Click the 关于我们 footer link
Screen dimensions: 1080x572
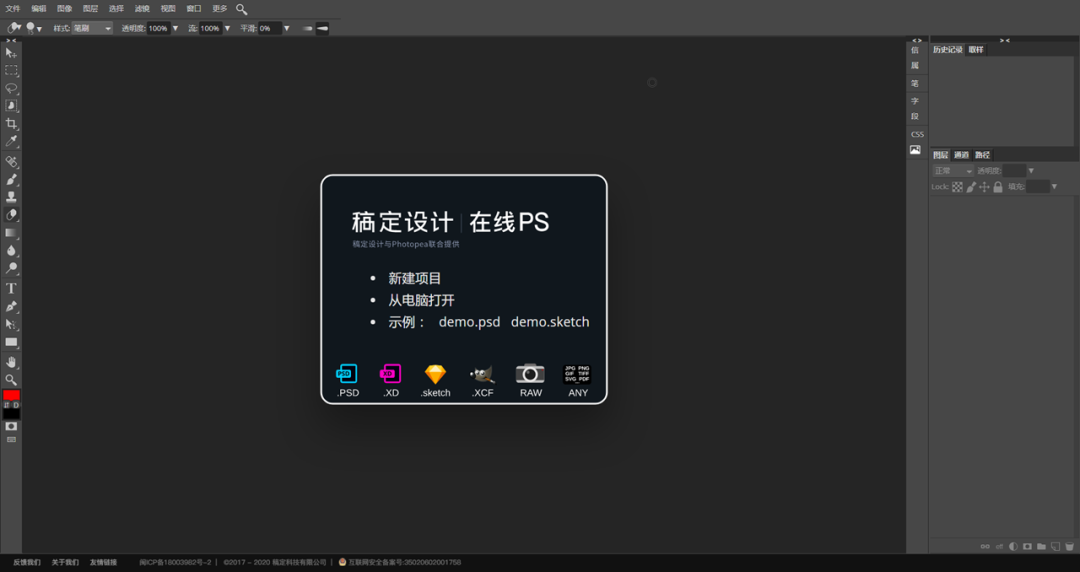point(65,562)
